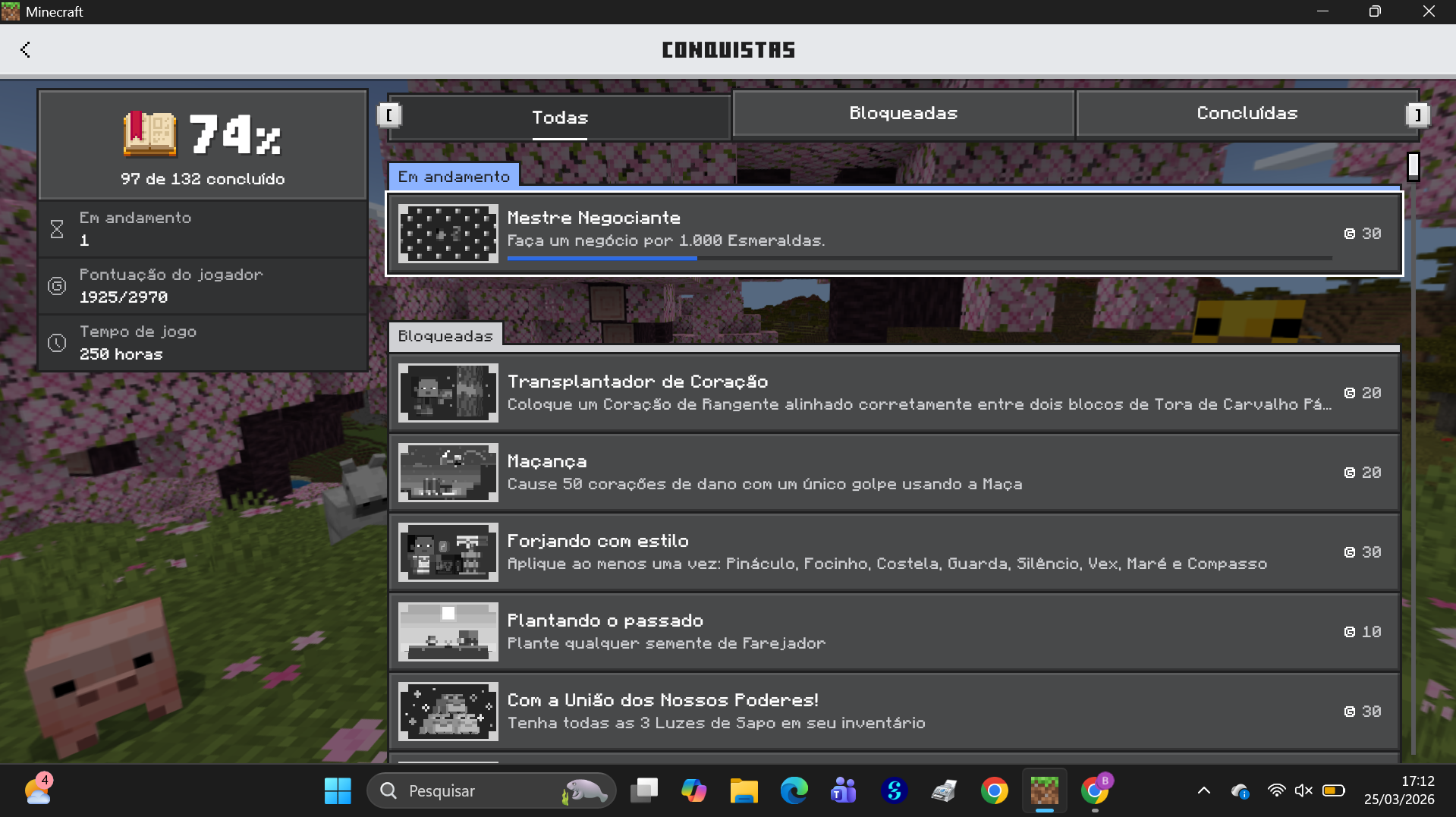Click gamerscore icon on Plantando o passado row
Viewport: 1456px width, 817px height.
[1350, 632]
